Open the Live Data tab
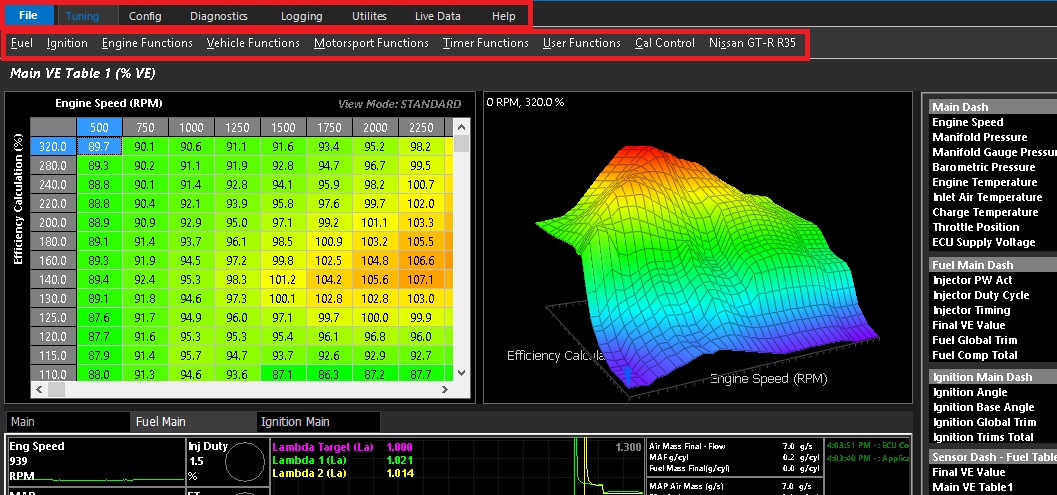Image resolution: width=1057 pixels, height=495 pixels. [437, 16]
